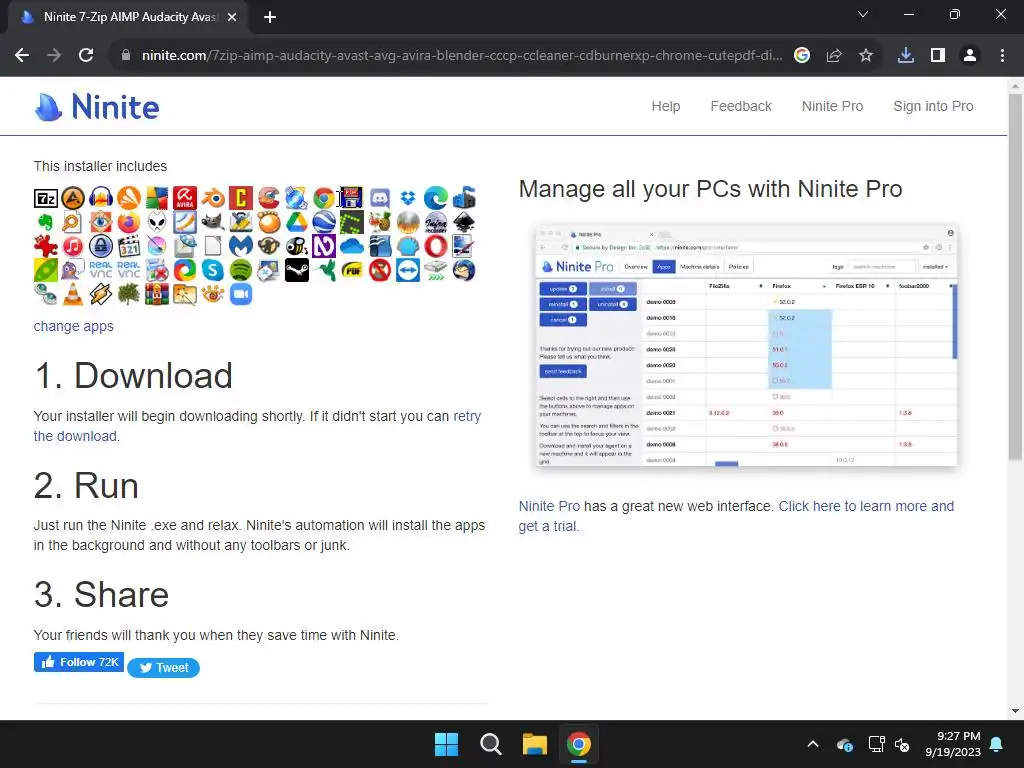Click the address bar URL
The image size is (1024, 768).
462,56
